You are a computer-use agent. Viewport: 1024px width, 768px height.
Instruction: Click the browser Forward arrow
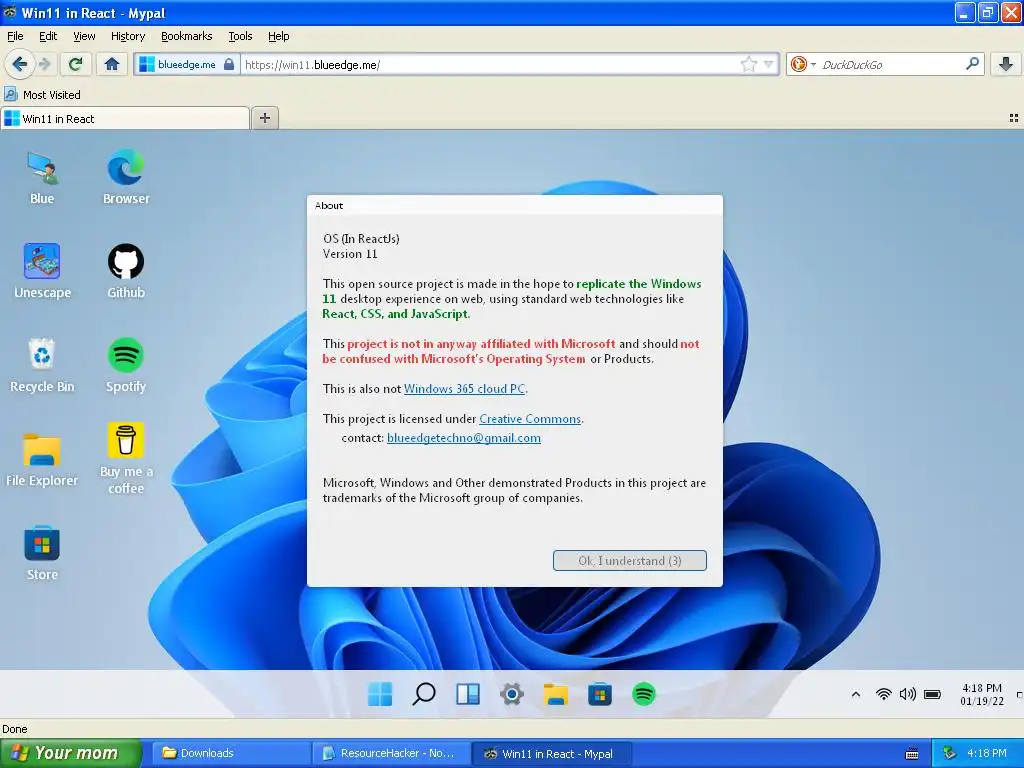coord(44,64)
